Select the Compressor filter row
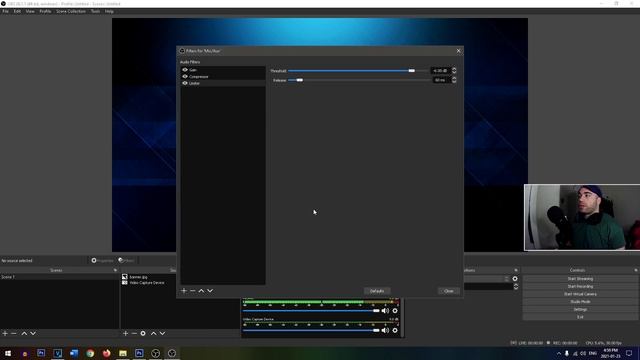The width and height of the screenshot is (640, 360). point(223,76)
